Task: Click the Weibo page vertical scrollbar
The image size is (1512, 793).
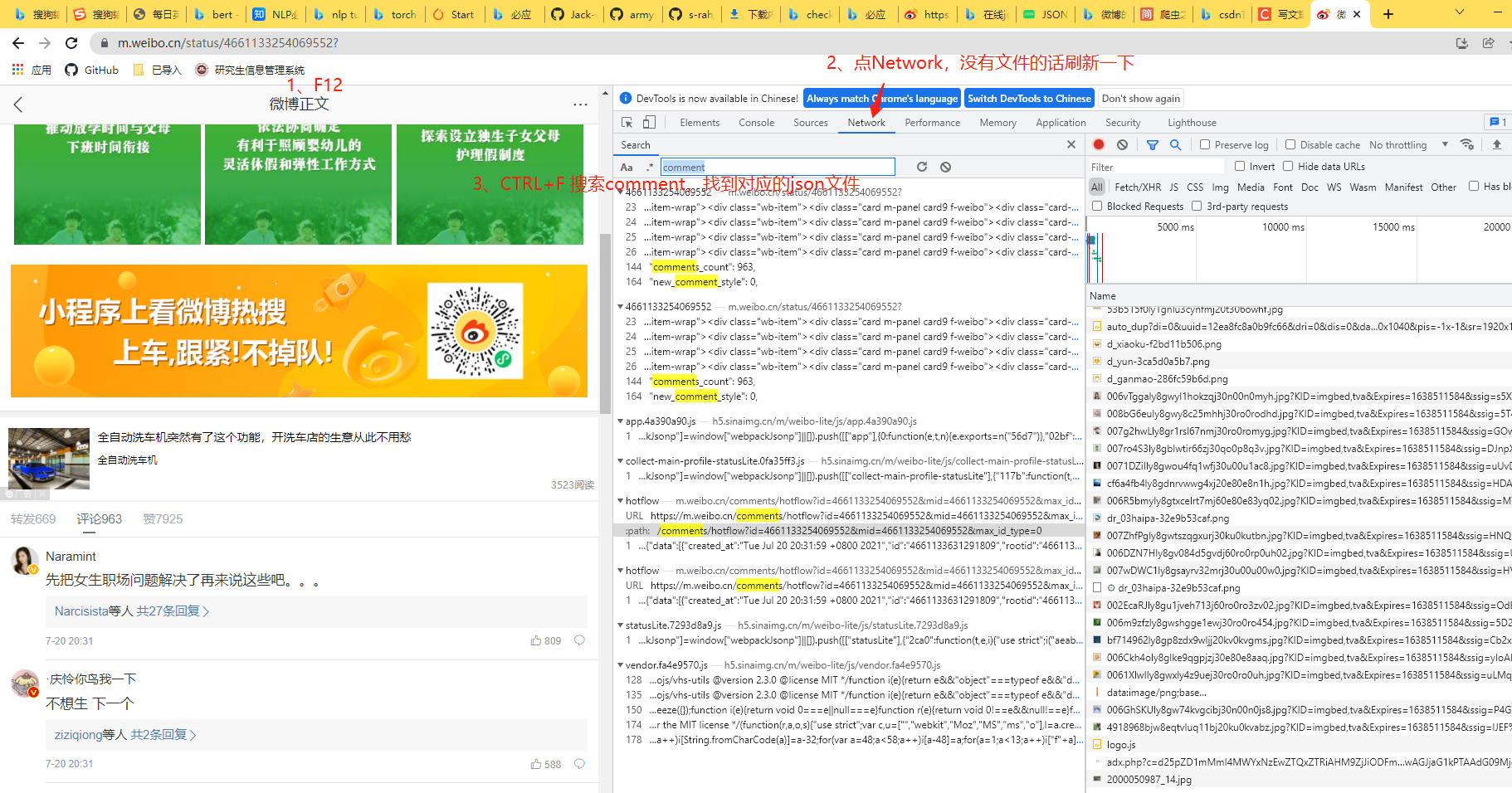Action: [606, 324]
